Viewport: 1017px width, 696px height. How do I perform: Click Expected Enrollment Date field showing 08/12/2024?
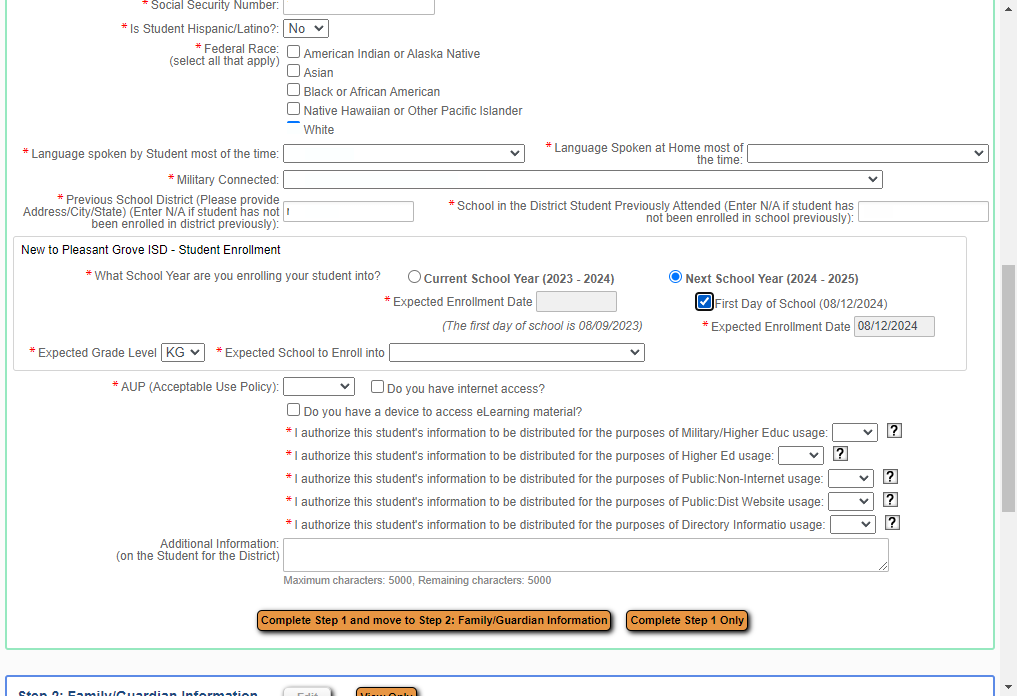[894, 326]
